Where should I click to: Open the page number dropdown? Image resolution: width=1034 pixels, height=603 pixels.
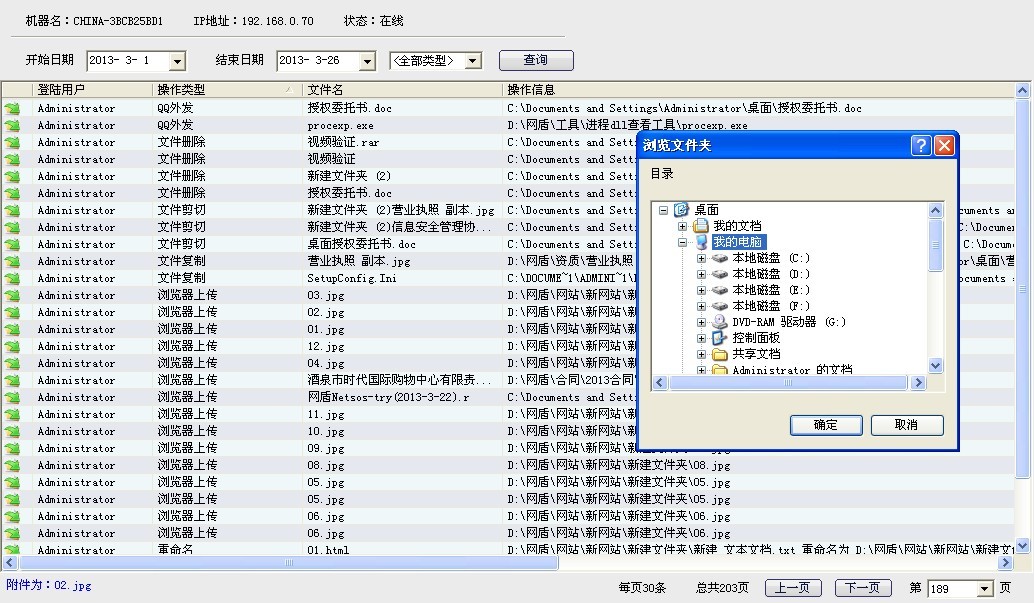pyautogui.click(x=985, y=589)
